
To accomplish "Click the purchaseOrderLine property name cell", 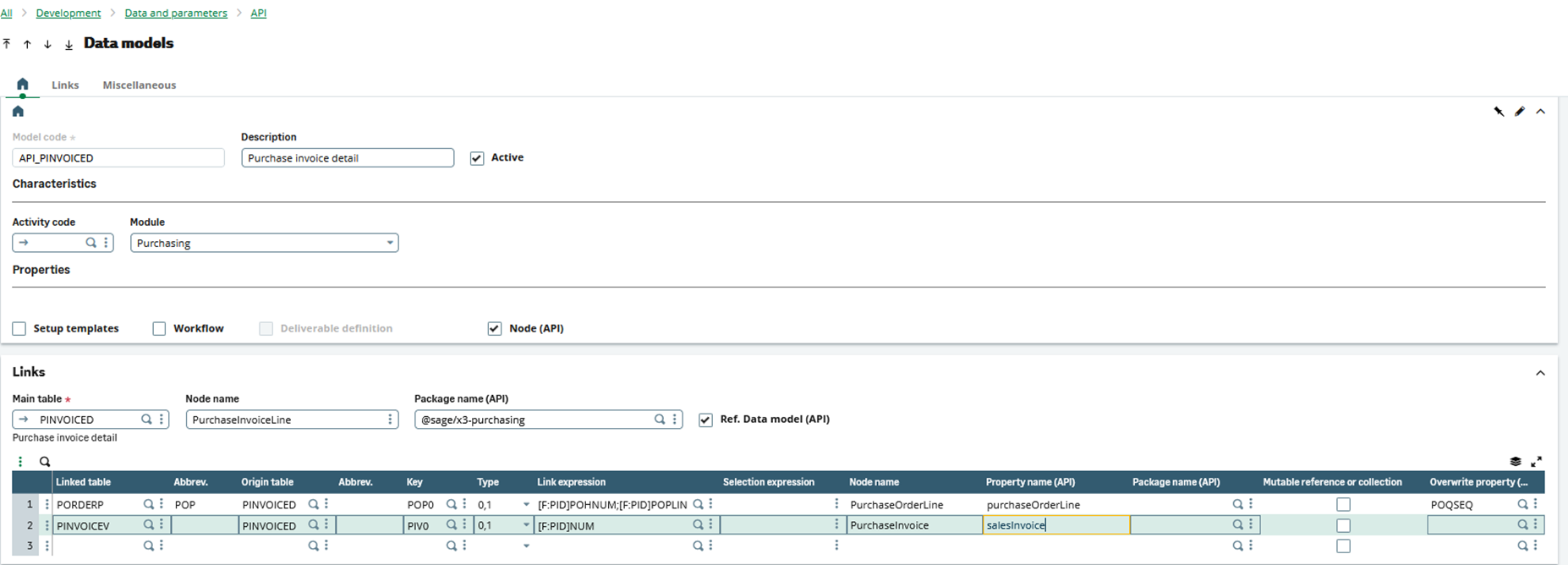I will pyautogui.click(x=1056, y=505).
